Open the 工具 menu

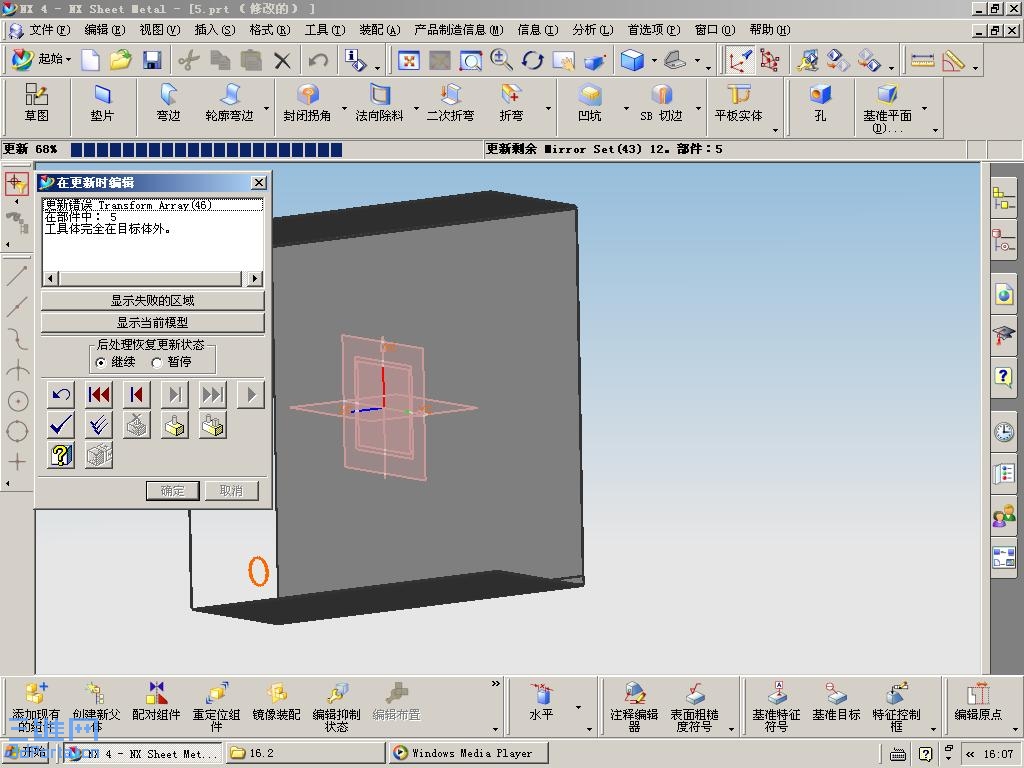coord(325,30)
